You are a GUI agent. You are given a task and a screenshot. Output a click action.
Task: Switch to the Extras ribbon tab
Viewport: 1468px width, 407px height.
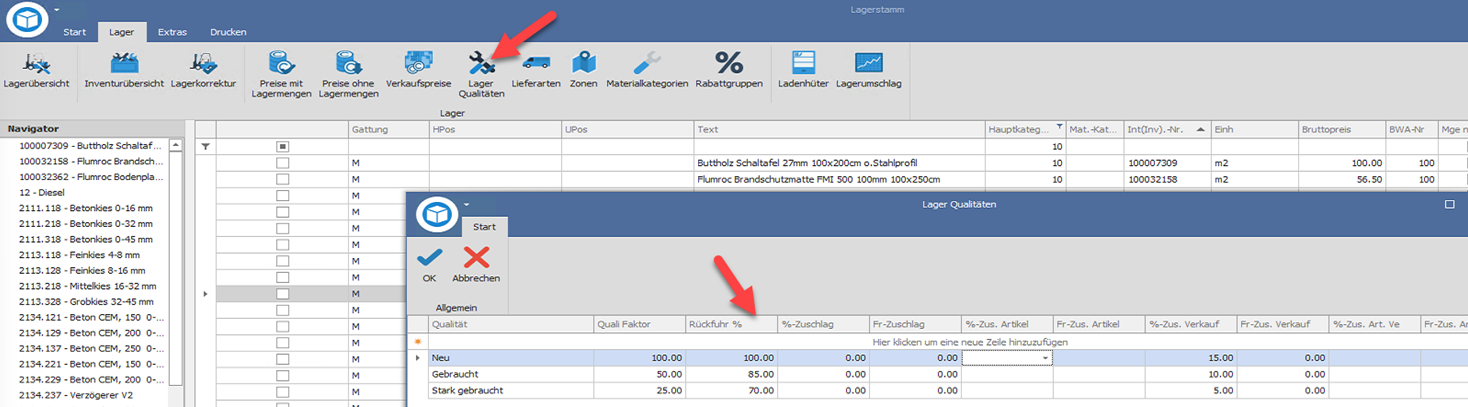pyautogui.click(x=172, y=32)
